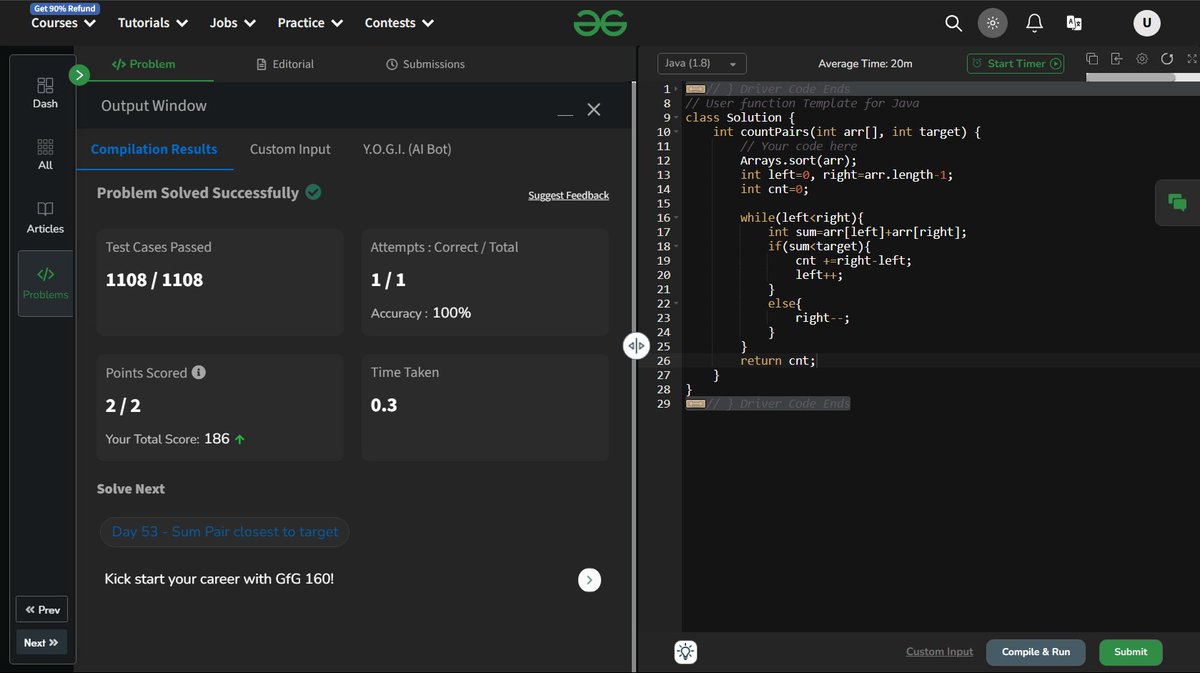1200x673 pixels.
Task: Open the user profile avatar 'U'
Action: tap(1146, 23)
